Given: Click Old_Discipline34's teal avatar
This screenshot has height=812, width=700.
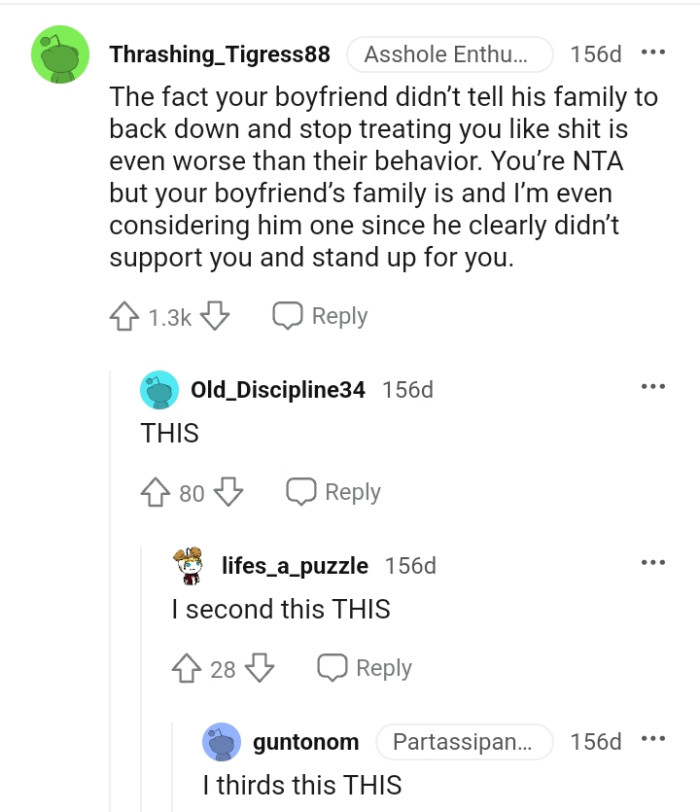Looking at the screenshot, I should (157, 390).
